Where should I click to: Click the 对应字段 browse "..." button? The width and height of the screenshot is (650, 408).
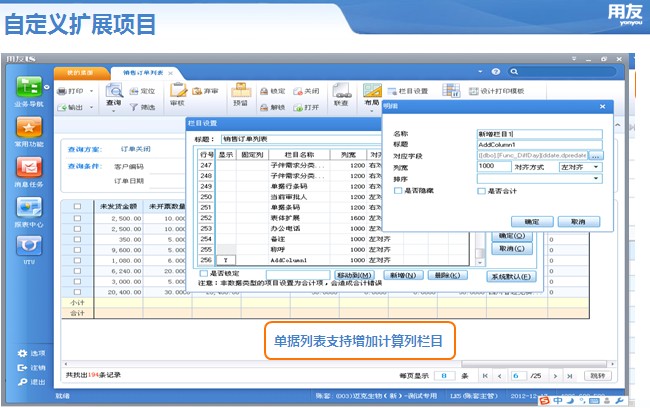point(596,155)
